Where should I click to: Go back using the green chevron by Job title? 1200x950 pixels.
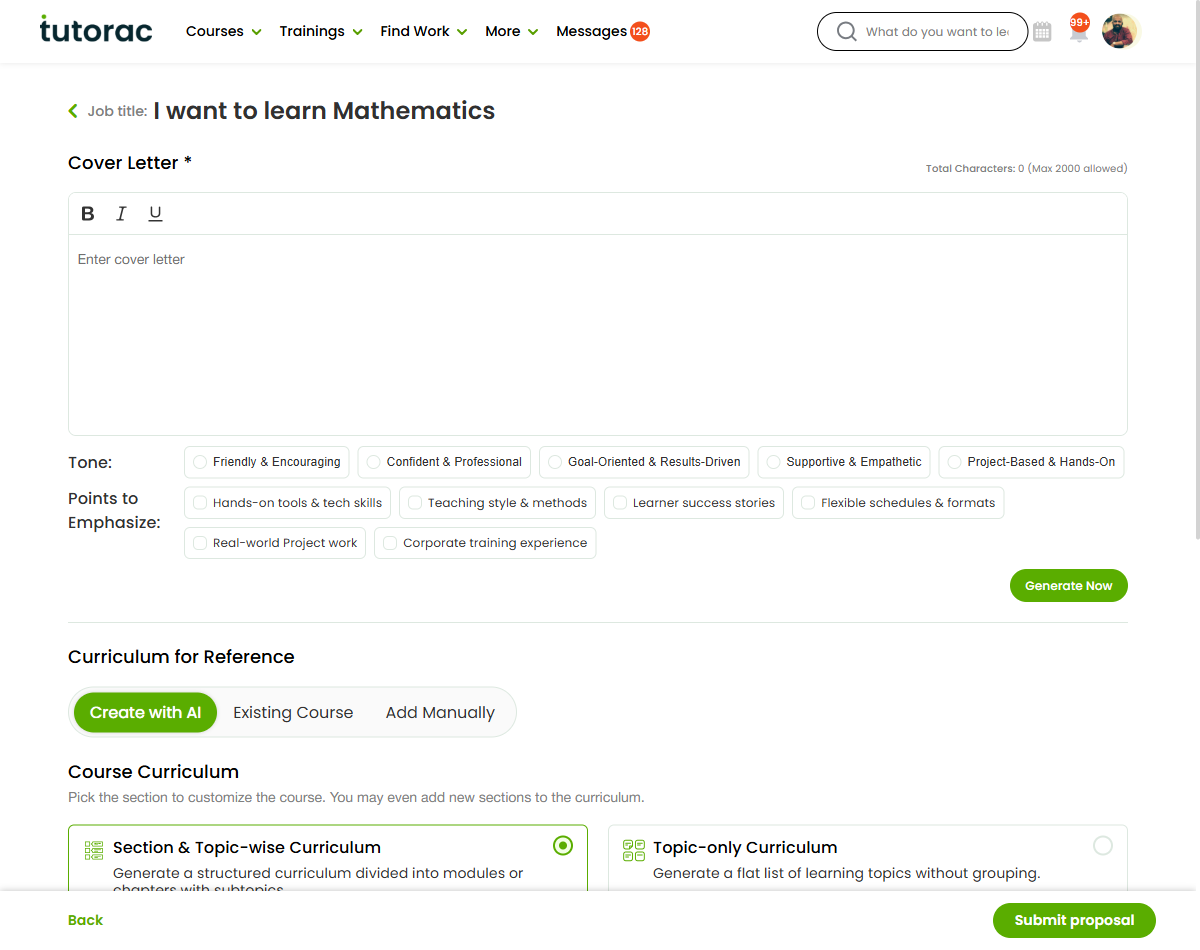pyautogui.click(x=73, y=111)
